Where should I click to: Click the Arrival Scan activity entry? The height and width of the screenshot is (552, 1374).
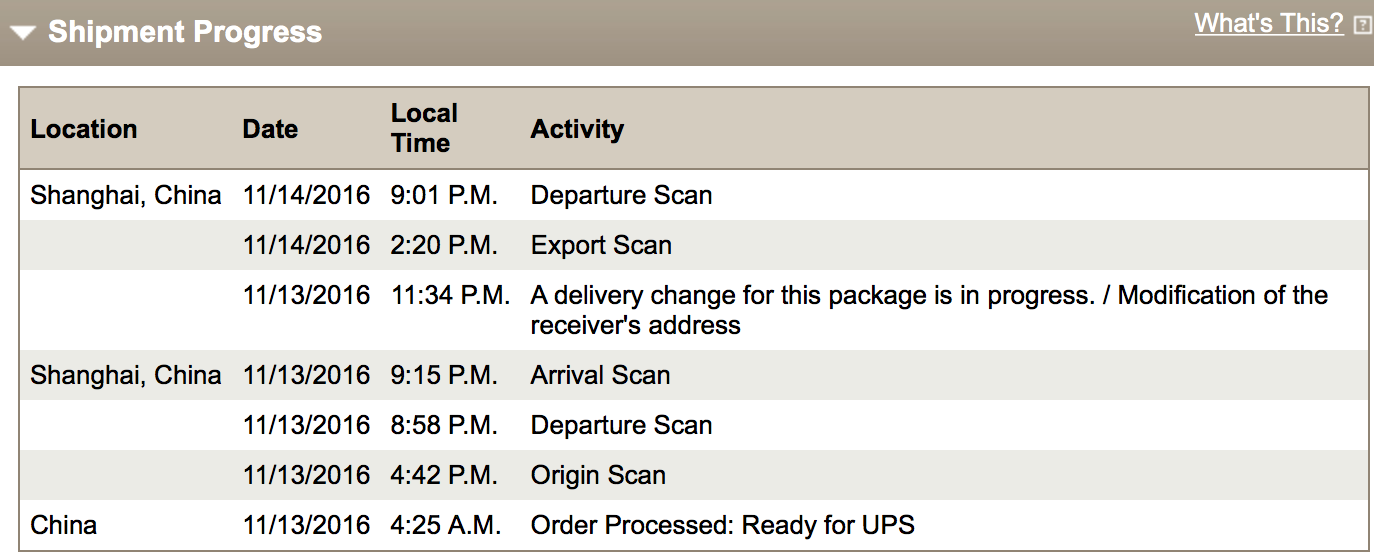(600, 375)
